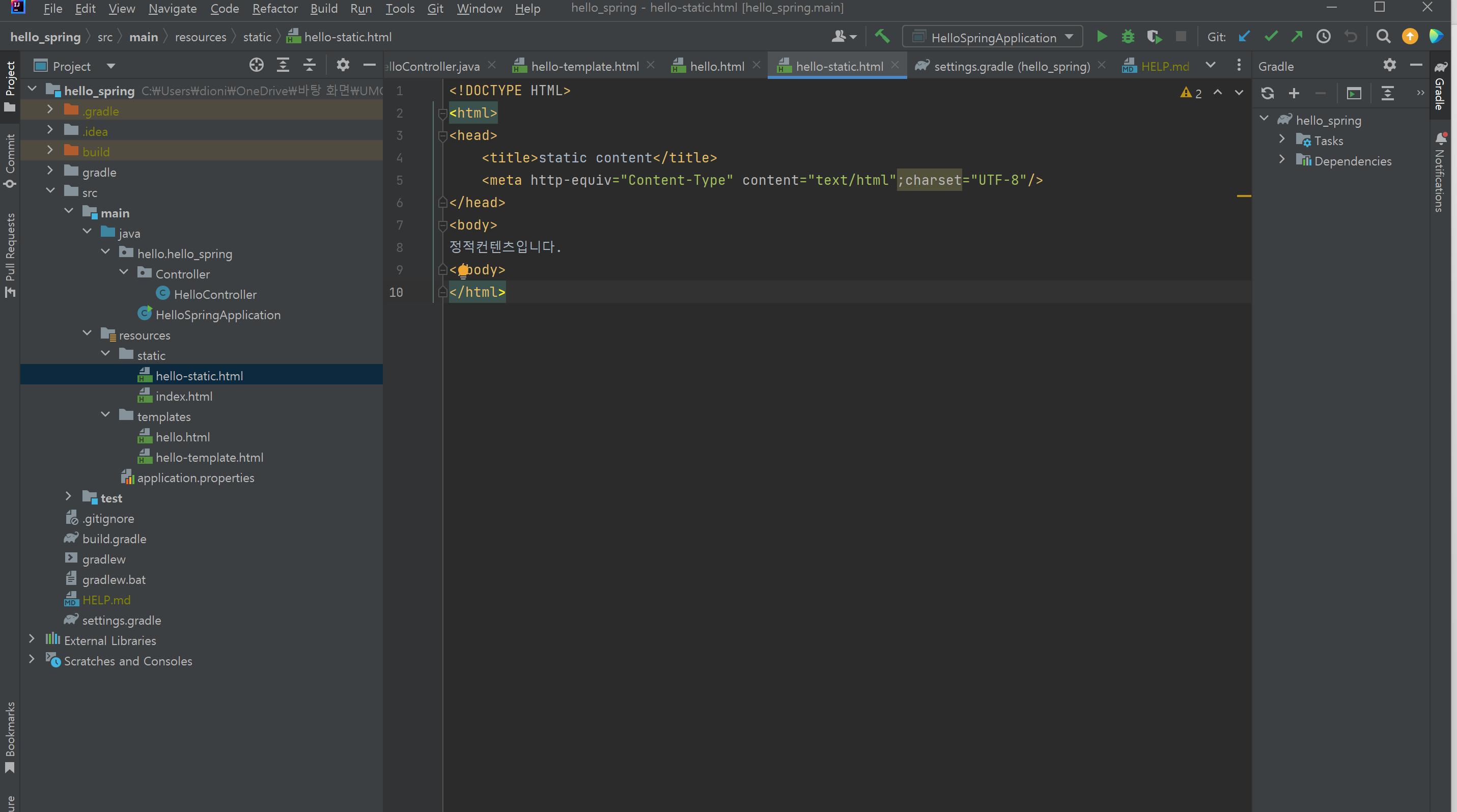Push commits with green arrow icon

(x=1296, y=37)
